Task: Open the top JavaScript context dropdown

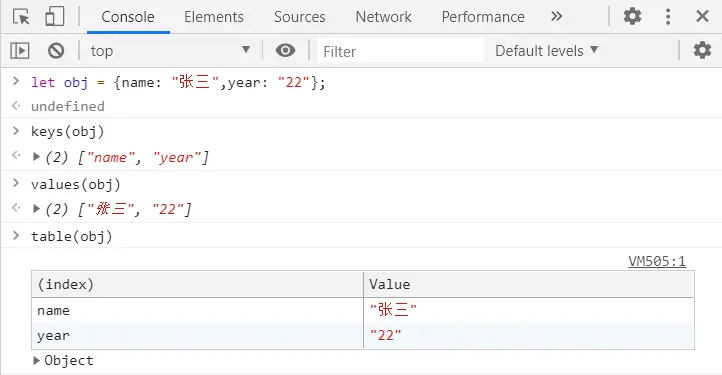Action: point(170,51)
